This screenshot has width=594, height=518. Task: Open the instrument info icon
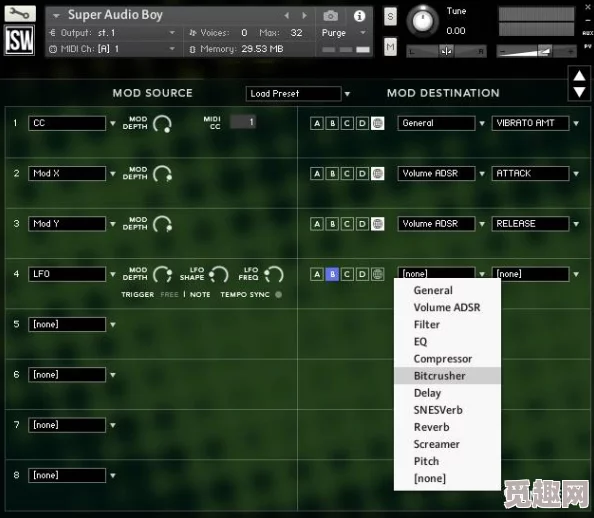pyautogui.click(x=359, y=16)
